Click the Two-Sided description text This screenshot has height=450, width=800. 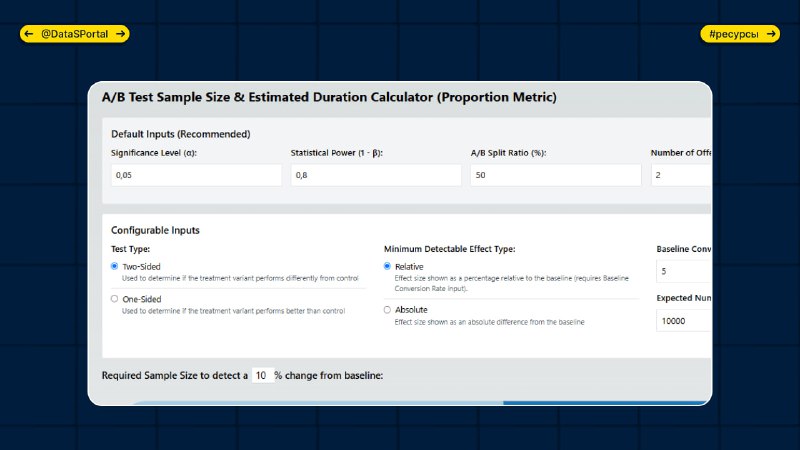(x=240, y=279)
